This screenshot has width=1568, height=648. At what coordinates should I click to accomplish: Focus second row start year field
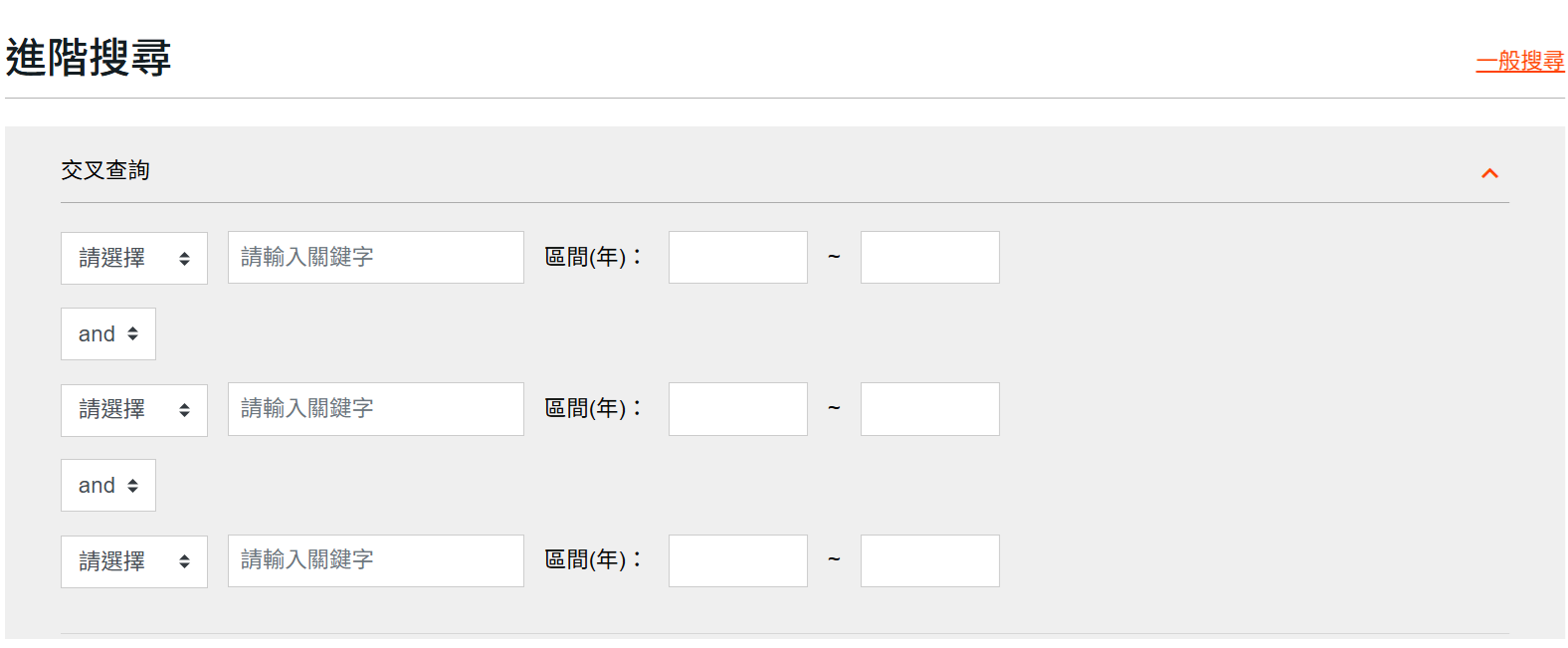737,409
